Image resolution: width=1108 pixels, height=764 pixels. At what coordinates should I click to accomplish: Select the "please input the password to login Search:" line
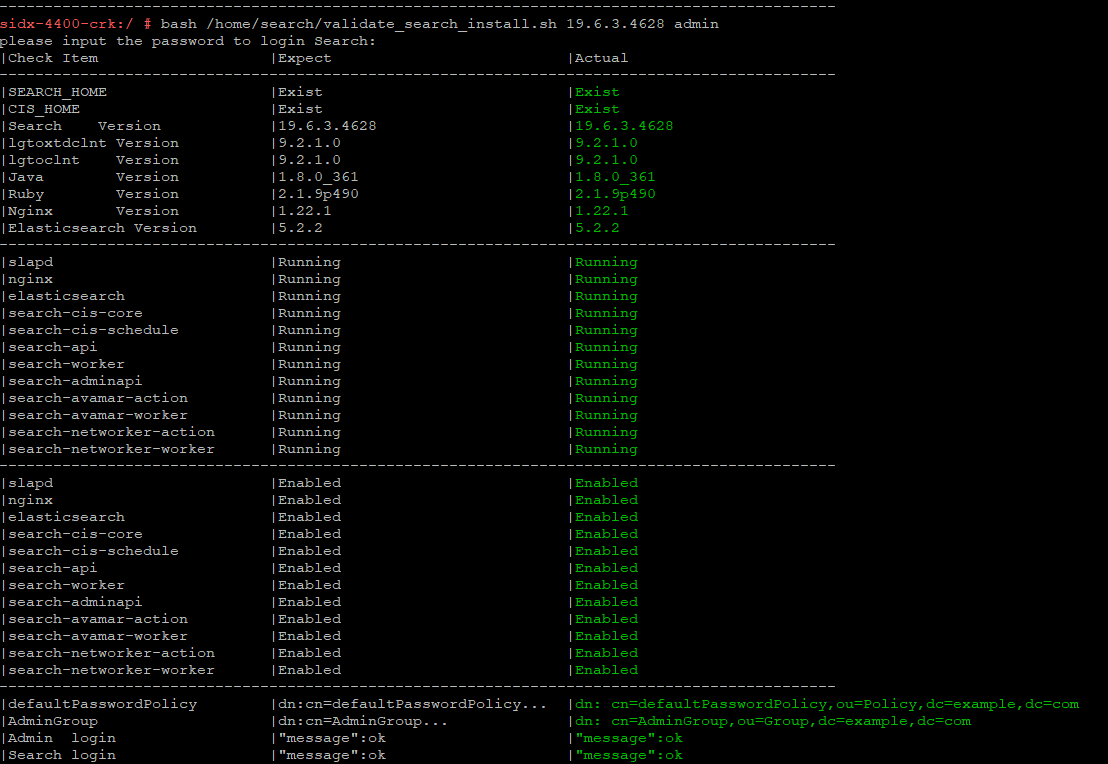tap(189, 41)
